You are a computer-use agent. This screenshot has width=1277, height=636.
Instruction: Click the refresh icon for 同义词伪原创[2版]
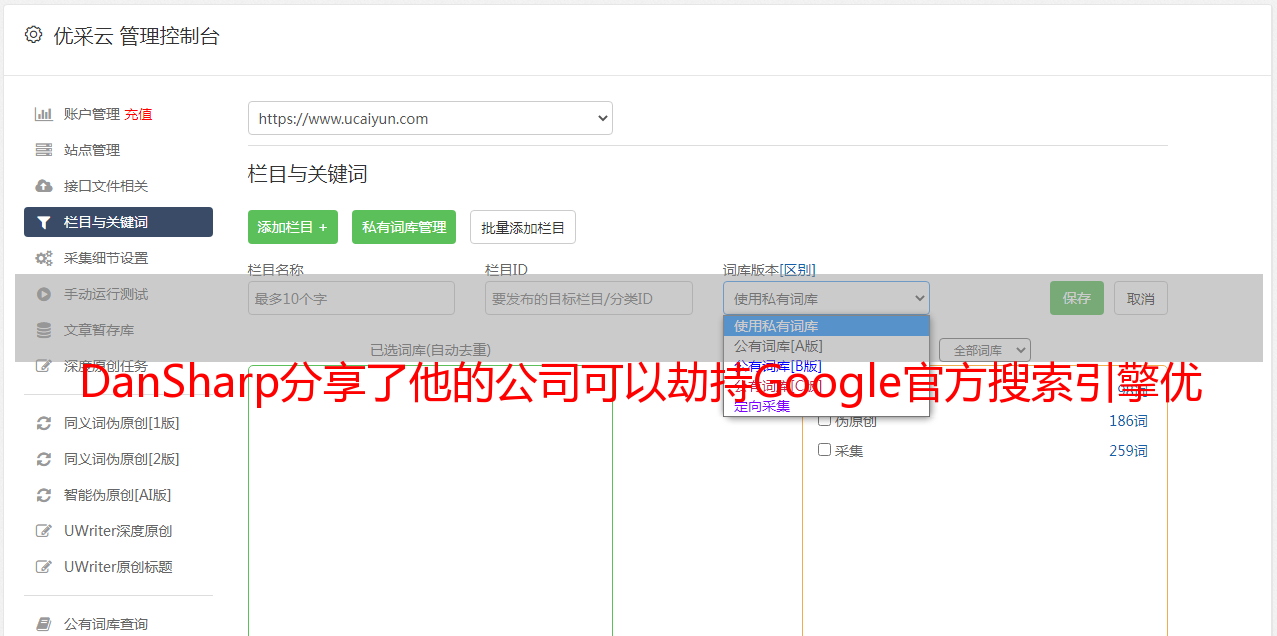(x=44, y=459)
